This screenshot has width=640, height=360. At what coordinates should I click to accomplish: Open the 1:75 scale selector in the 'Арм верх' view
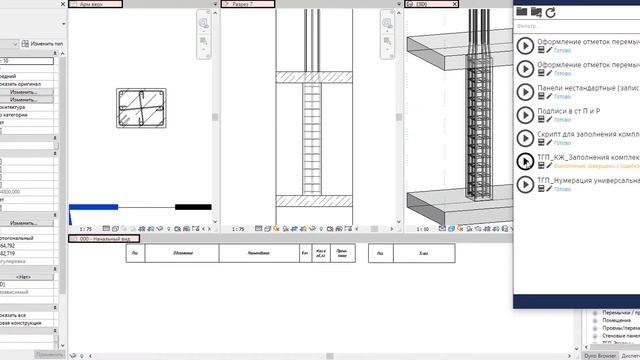tap(86, 229)
